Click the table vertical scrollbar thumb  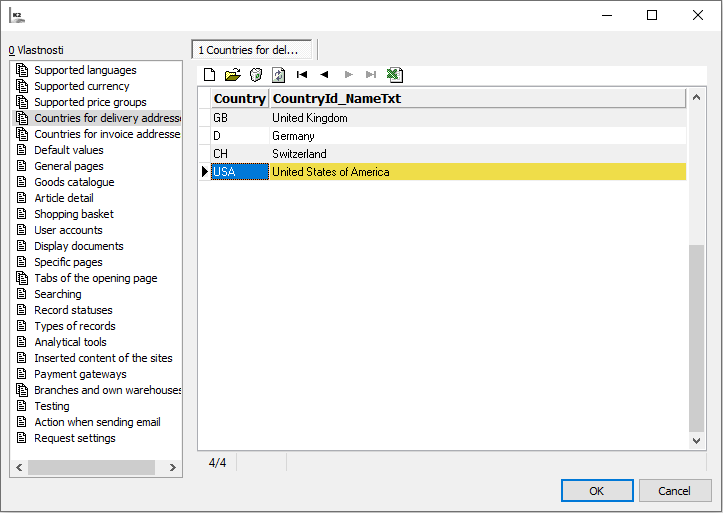click(696, 339)
